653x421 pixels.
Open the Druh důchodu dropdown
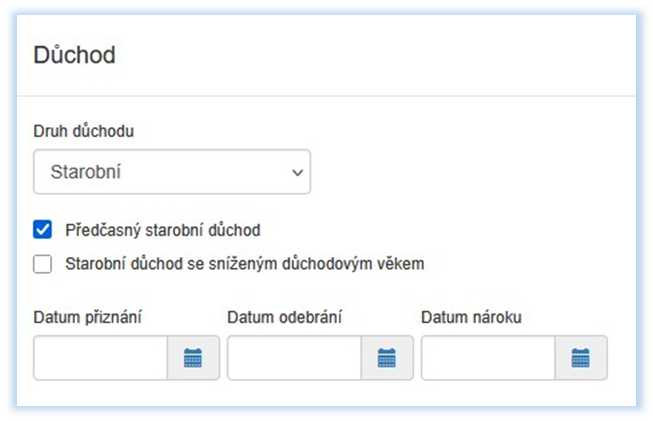(171, 172)
